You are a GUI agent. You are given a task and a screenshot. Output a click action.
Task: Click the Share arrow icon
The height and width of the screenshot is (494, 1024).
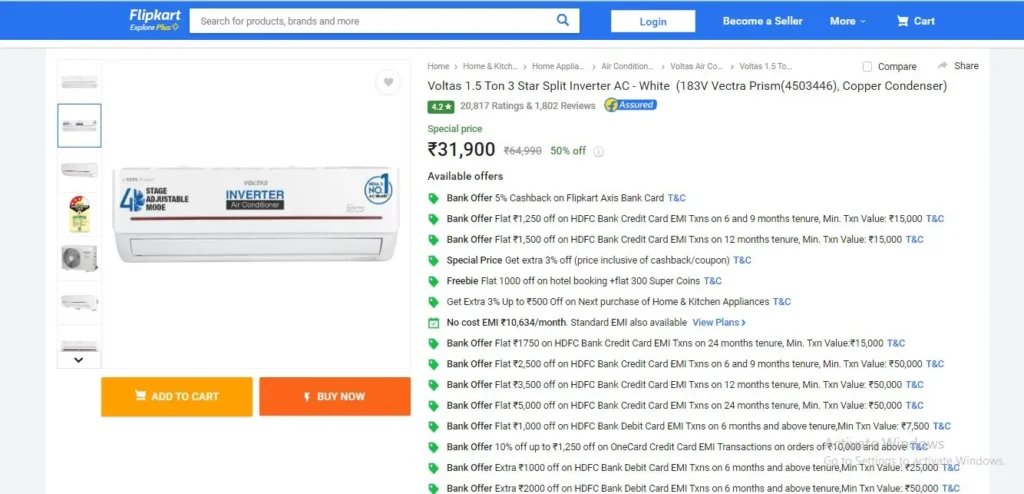[x=942, y=65]
